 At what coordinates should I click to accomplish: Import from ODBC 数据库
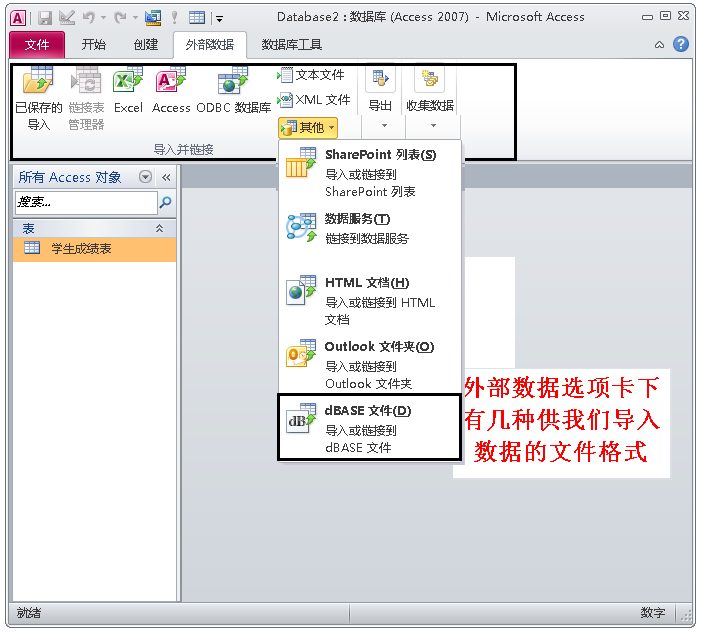tap(233, 91)
